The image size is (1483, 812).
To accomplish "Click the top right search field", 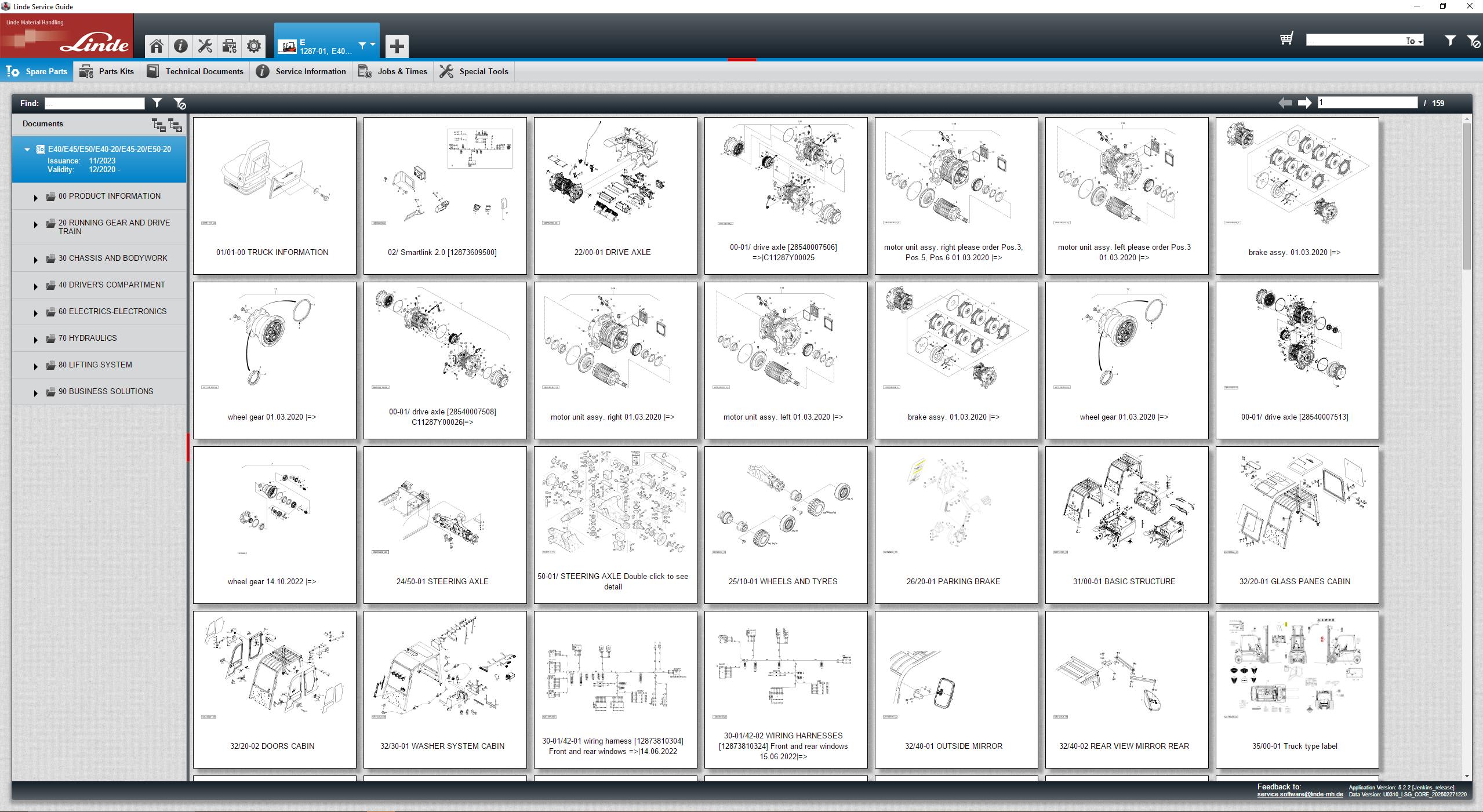I will pyautogui.click(x=1355, y=40).
